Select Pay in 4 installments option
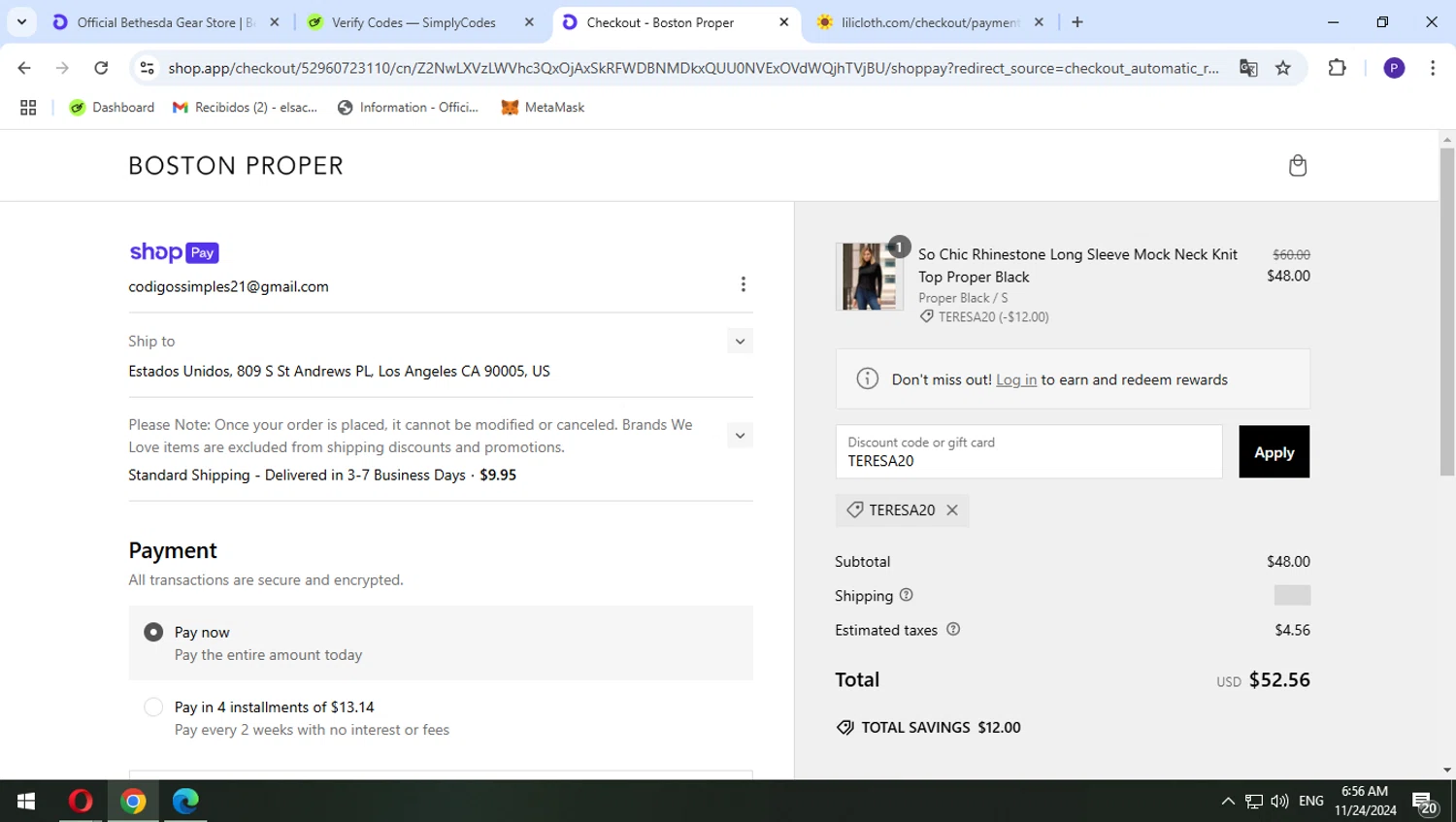This screenshot has width=1456, height=822. click(x=153, y=707)
